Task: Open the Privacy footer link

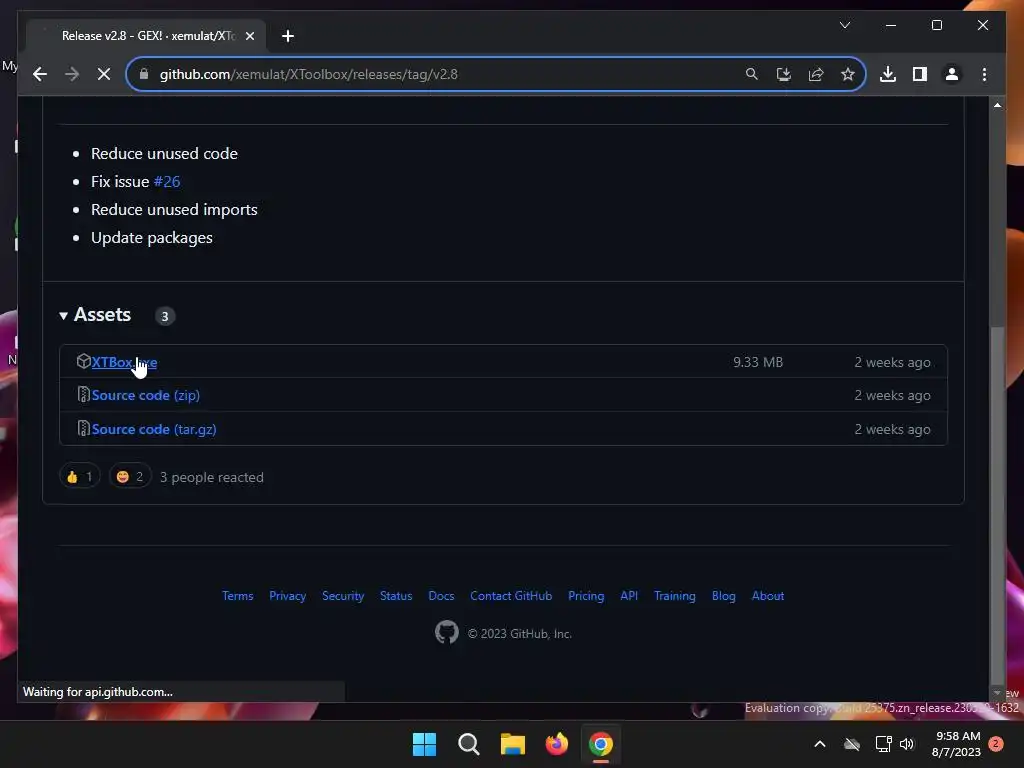Action: pyautogui.click(x=287, y=596)
